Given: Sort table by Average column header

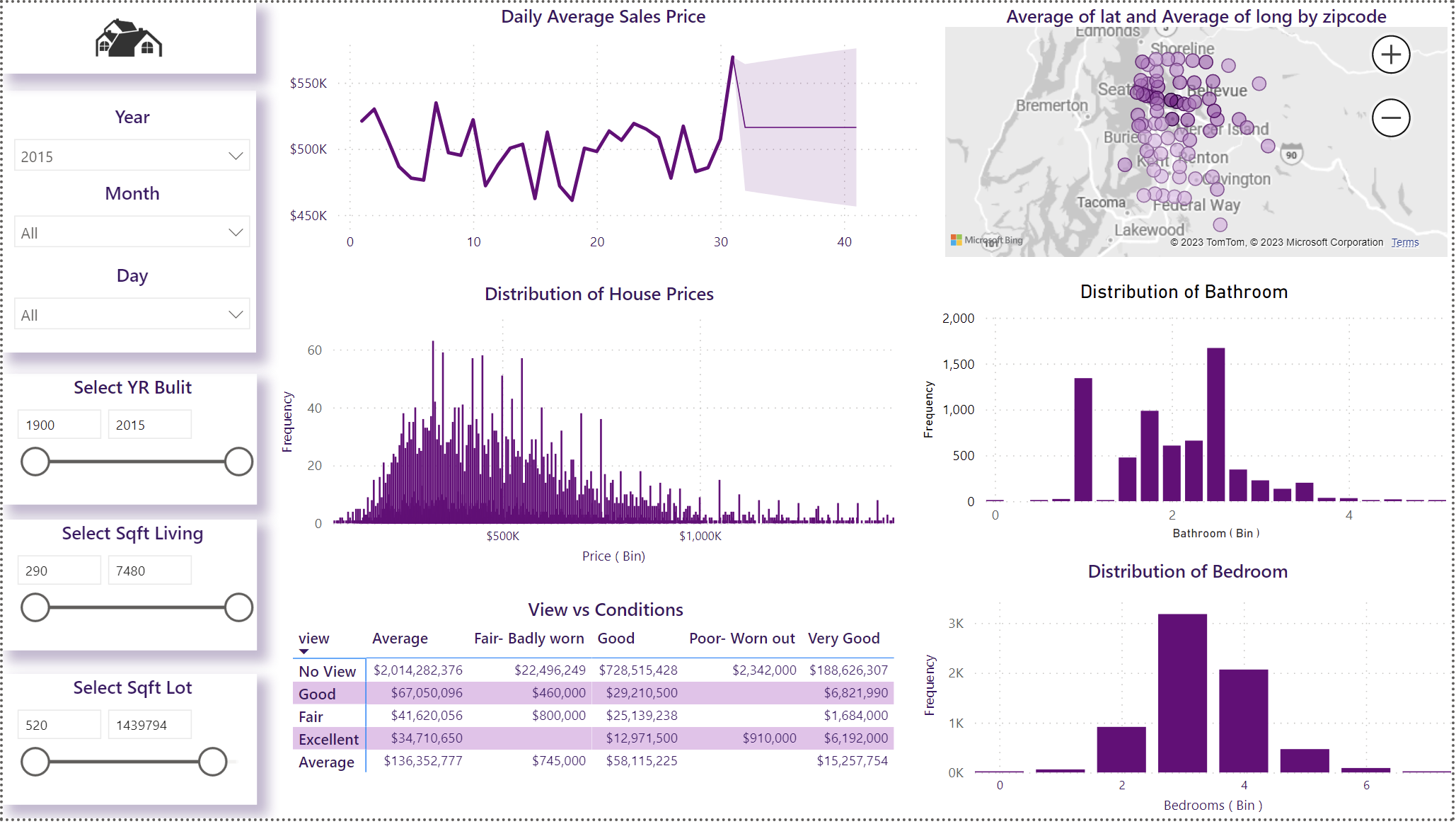Looking at the screenshot, I should tap(400, 639).
